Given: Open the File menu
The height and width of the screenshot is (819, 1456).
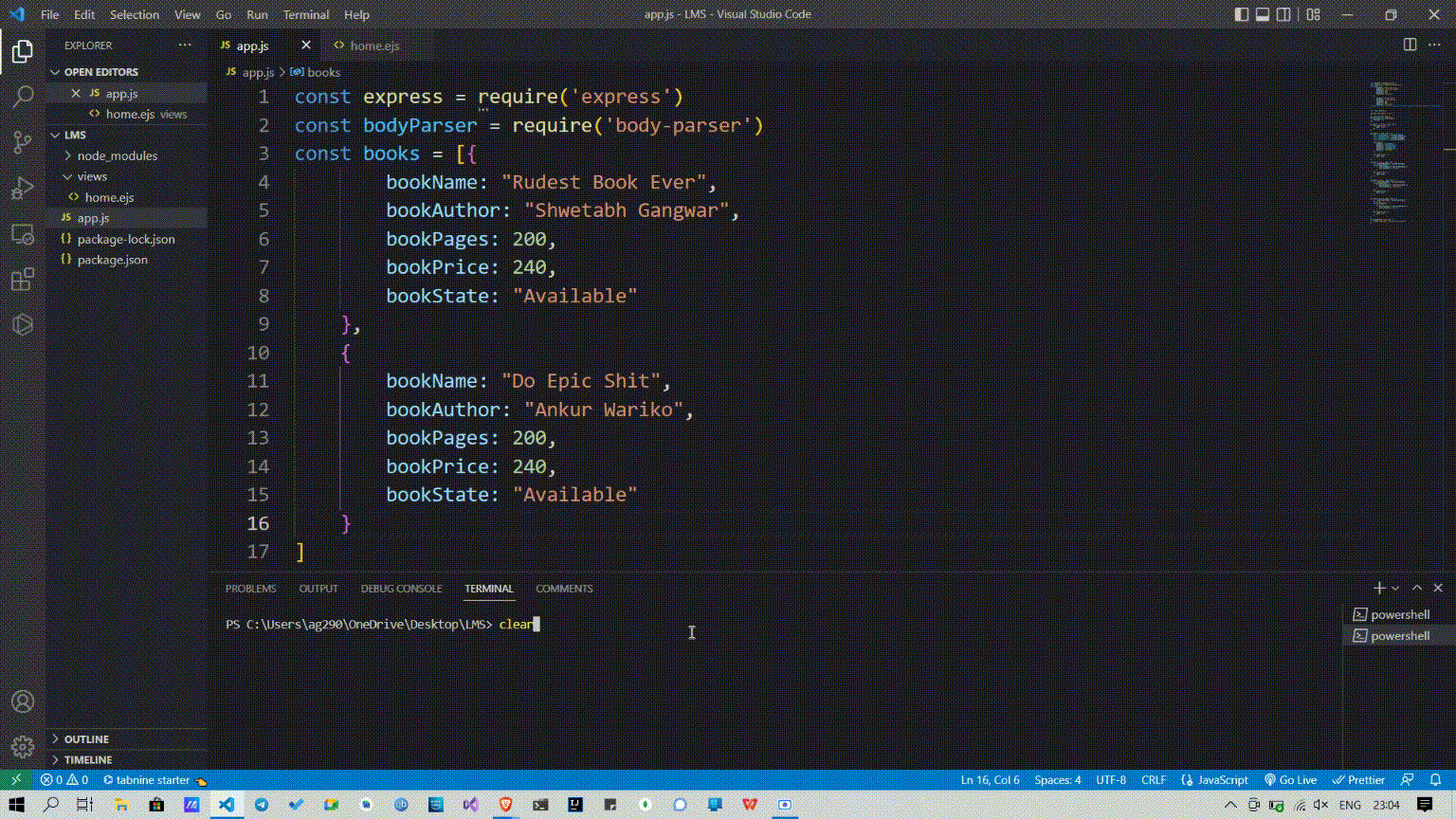Looking at the screenshot, I should (50, 14).
